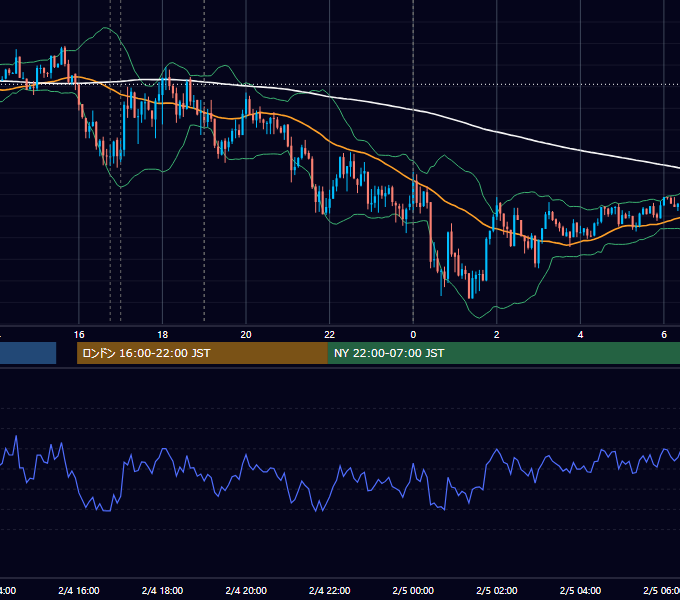Click the upper time axis label 16
This screenshot has height=600, width=680.
[x=79, y=335]
